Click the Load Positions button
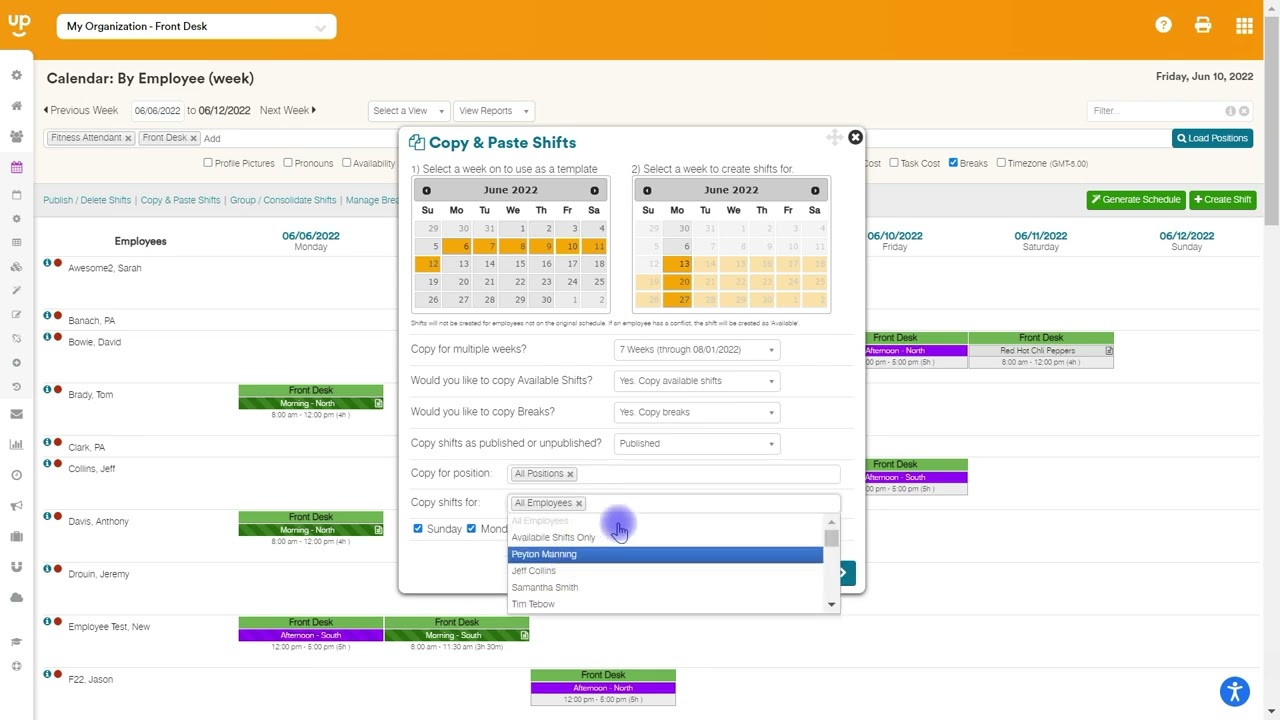The image size is (1280, 720). pos(1212,138)
